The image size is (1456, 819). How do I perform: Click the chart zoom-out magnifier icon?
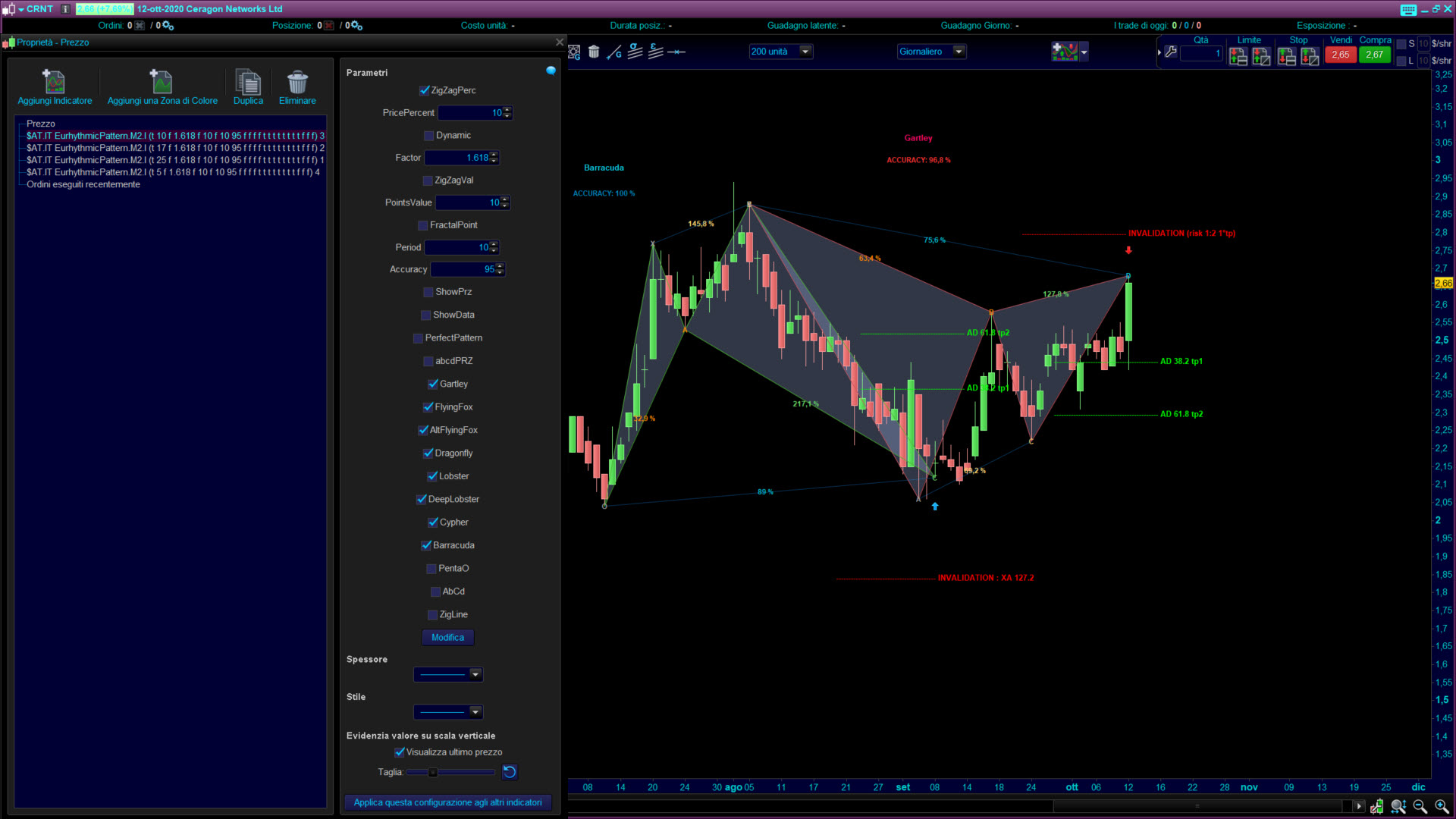(1420, 807)
